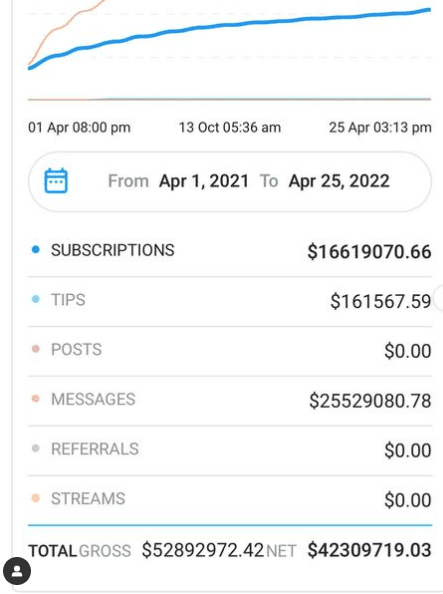Image resolution: width=443 pixels, height=594 pixels.
Task: Toggle the Subscriptions blue dot series
Action: [36, 250]
